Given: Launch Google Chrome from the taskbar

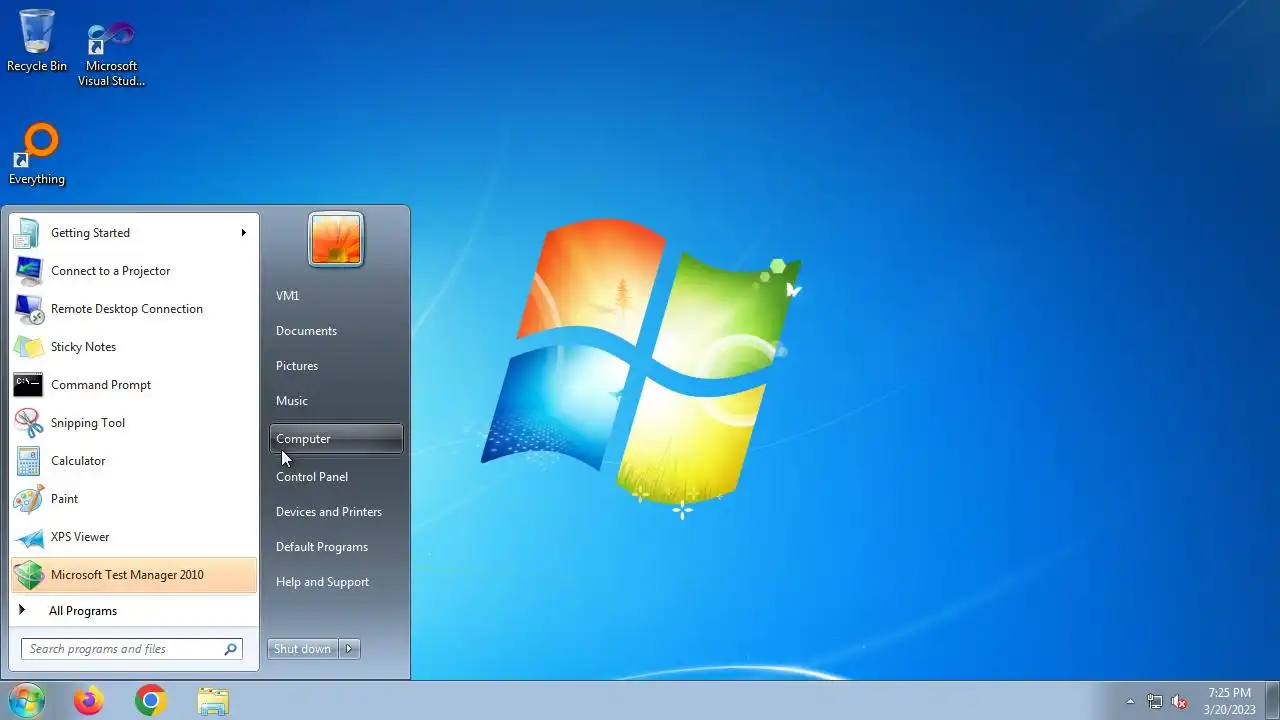Looking at the screenshot, I should coord(151,701).
